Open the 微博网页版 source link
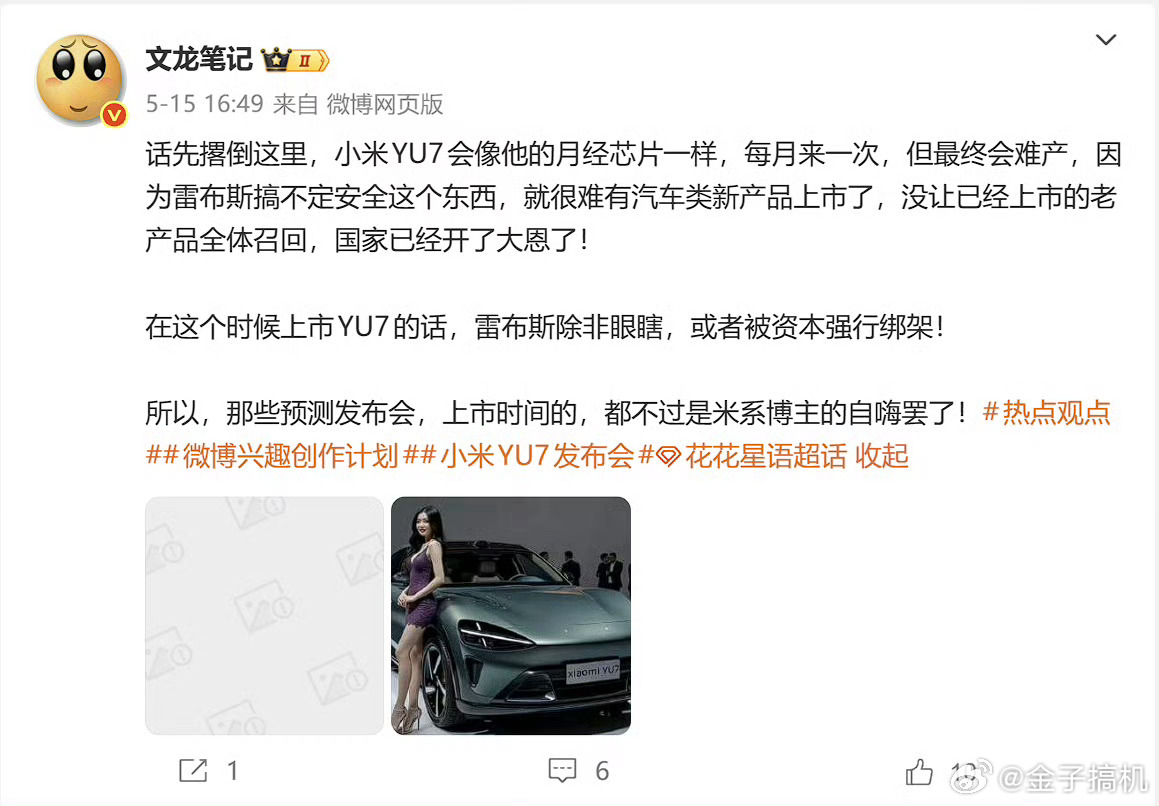 [x=385, y=104]
